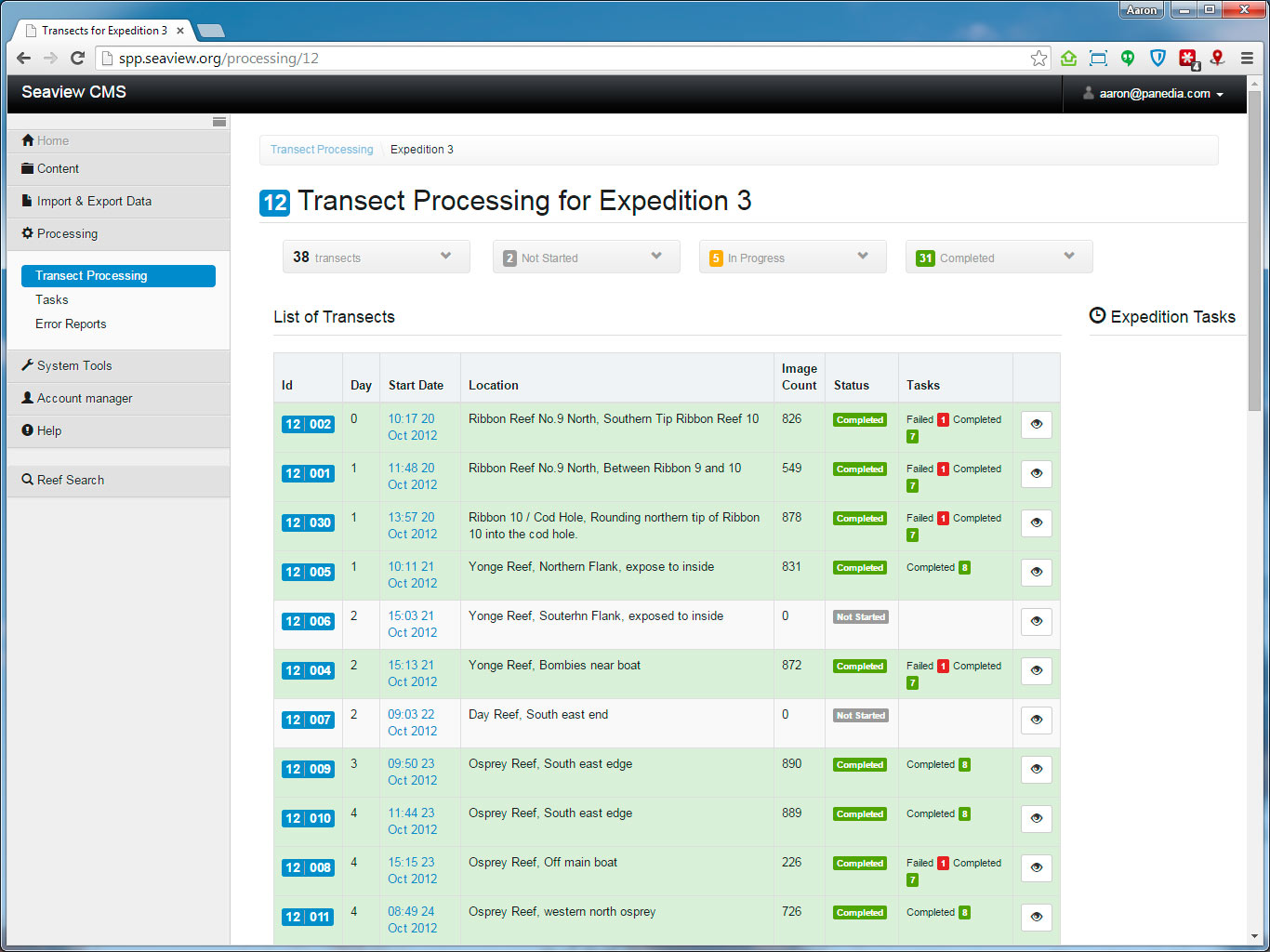Open Import & Export Data menu
The image size is (1270, 952).
pyautogui.click(x=94, y=202)
